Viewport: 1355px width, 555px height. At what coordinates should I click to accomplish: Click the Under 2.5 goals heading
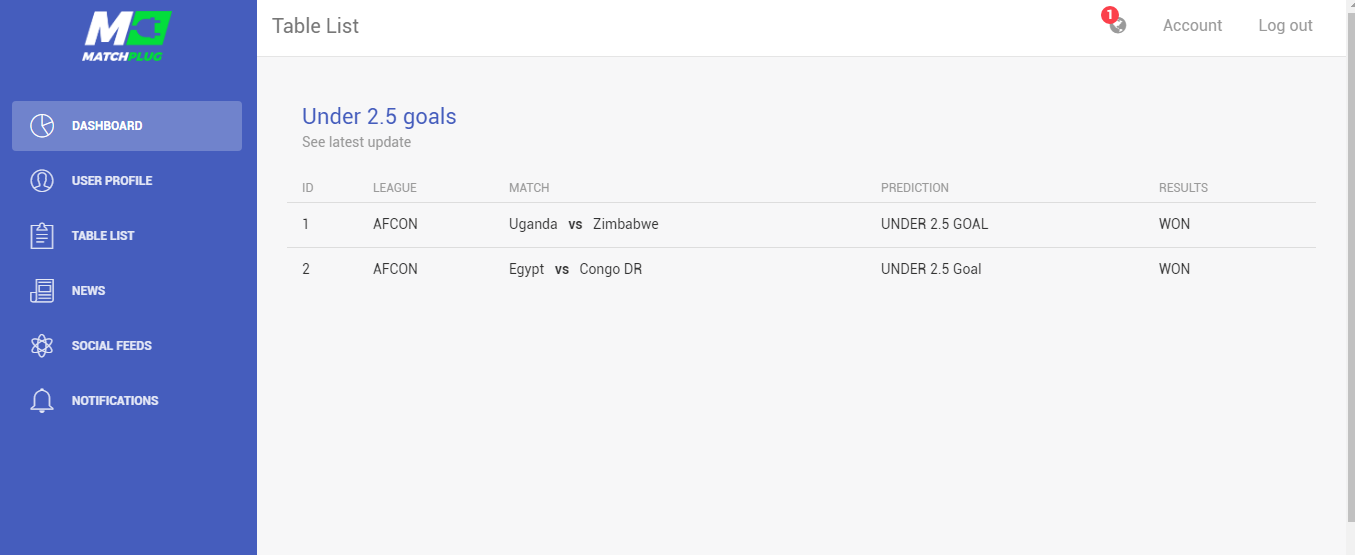pyautogui.click(x=379, y=116)
